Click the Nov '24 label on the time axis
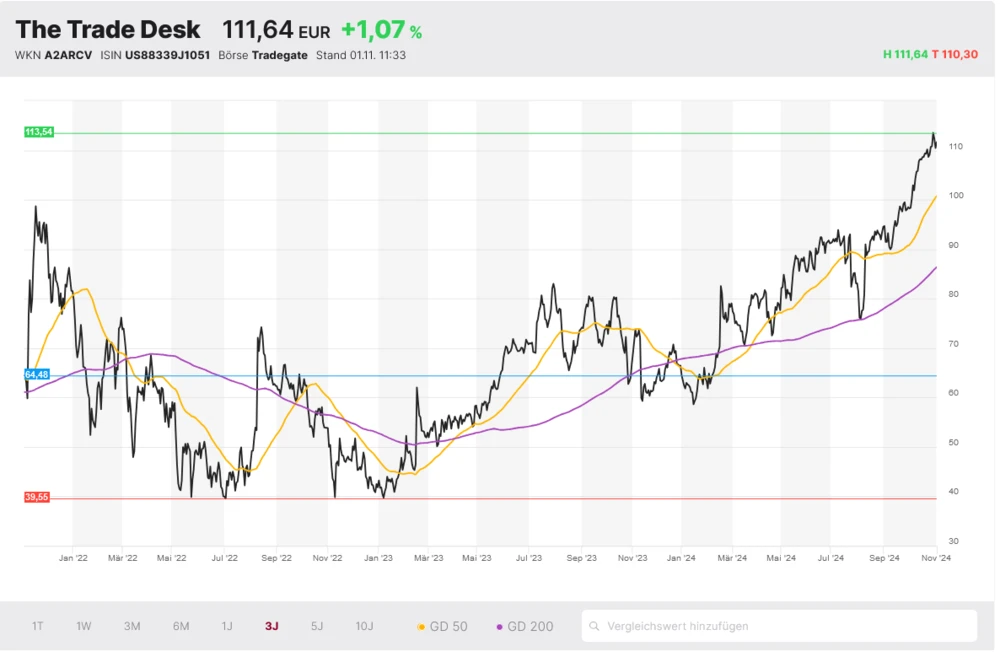This screenshot has width=1000, height=657. 936,559
